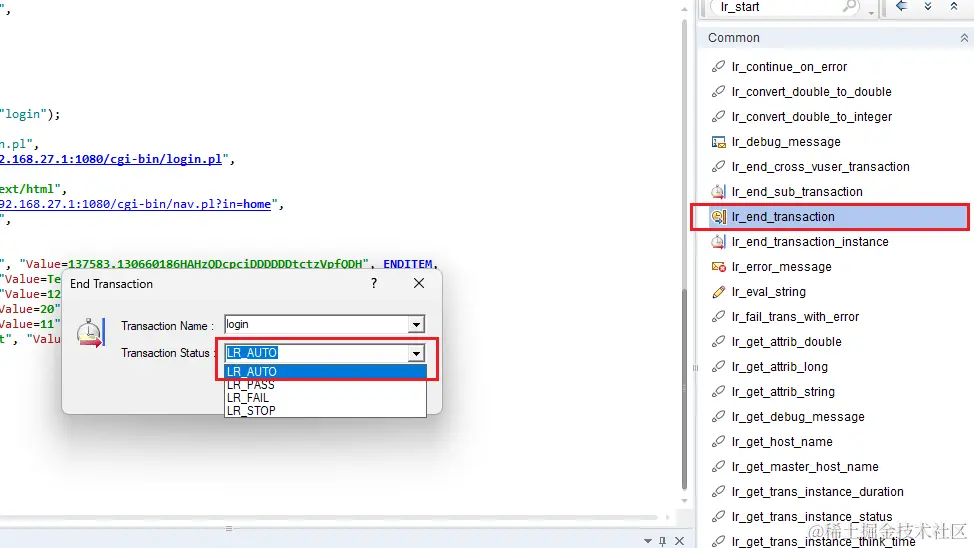Click the collapse all double-chevron up icon
Viewport: 974px width, 548px height.
click(x=954, y=6)
